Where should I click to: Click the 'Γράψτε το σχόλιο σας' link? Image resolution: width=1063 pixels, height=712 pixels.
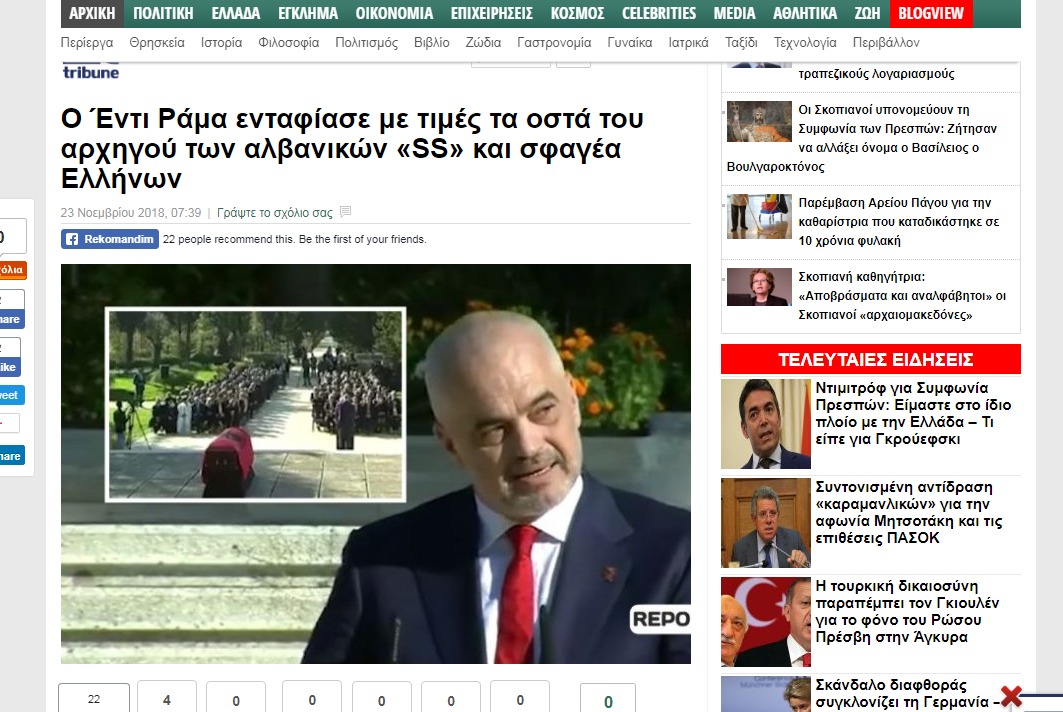coord(275,212)
